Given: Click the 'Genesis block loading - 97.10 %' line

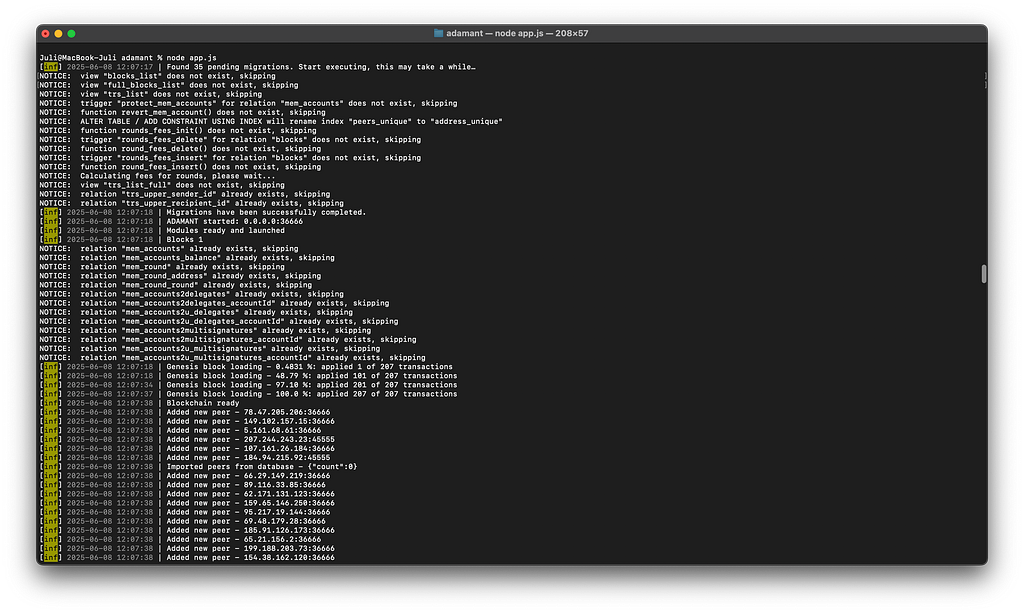Looking at the screenshot, I should tap(248, 385).
